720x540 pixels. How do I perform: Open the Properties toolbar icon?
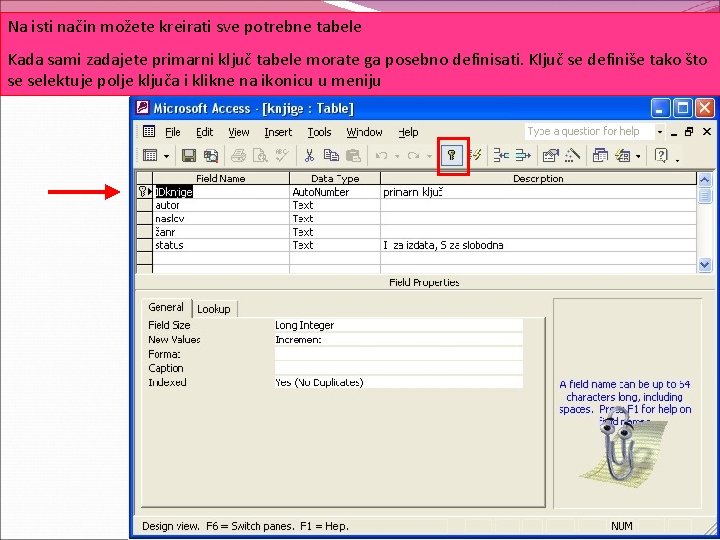[x=551, y=156]
